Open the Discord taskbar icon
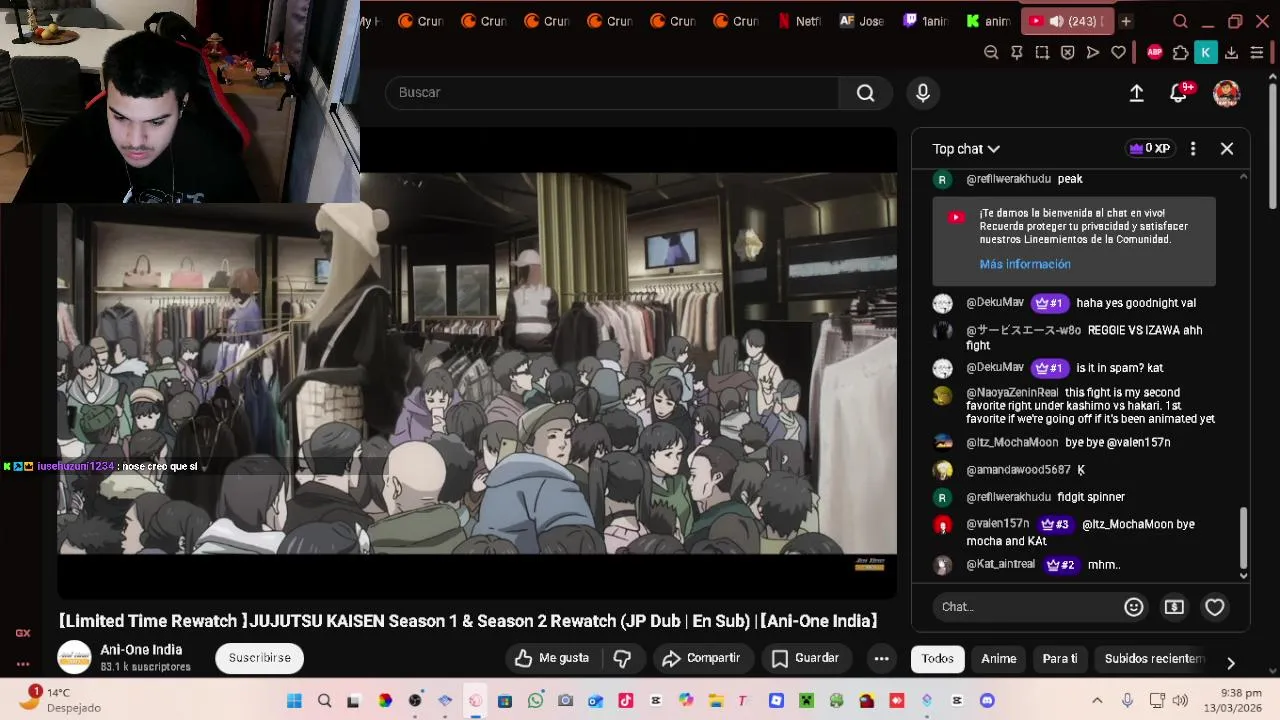 (987, 701)
